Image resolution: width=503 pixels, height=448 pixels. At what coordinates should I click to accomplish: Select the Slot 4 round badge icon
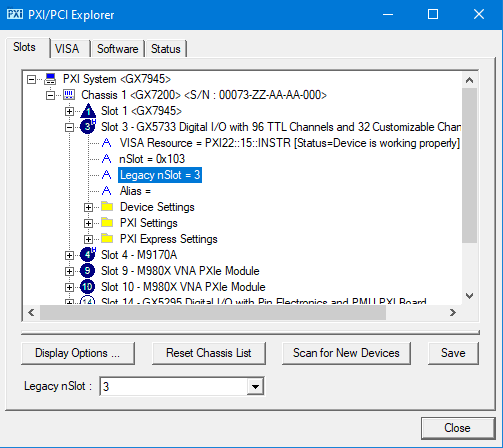point(88,255)
